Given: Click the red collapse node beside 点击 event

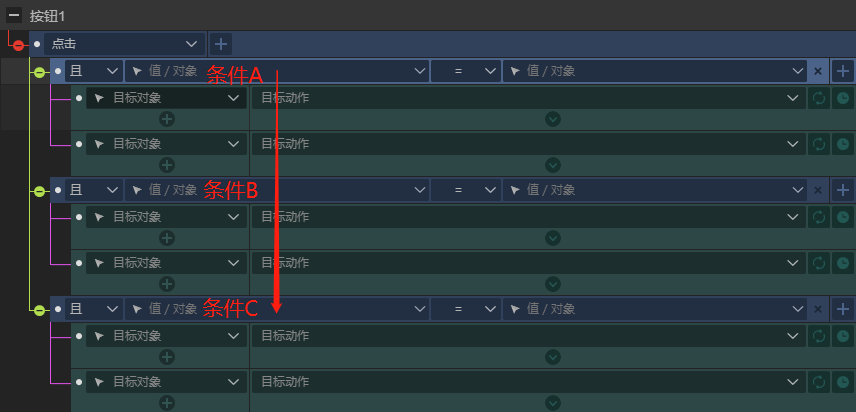Looking at the screenshot, I should coord(19,45).
